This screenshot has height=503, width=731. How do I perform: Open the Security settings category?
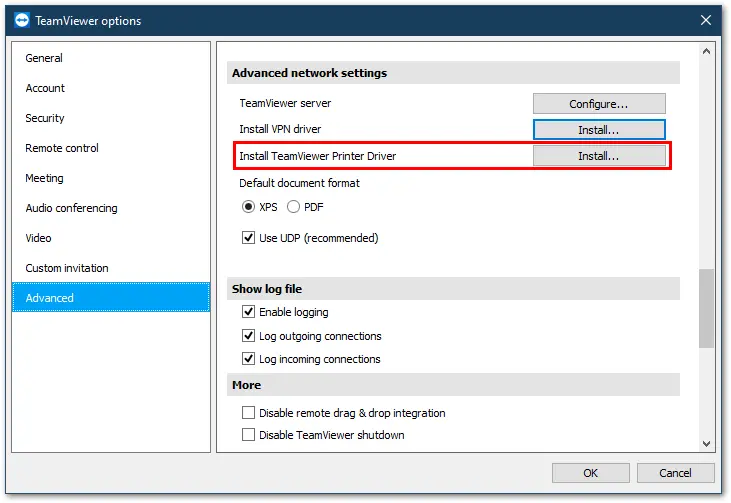click(x=45, y=118)
